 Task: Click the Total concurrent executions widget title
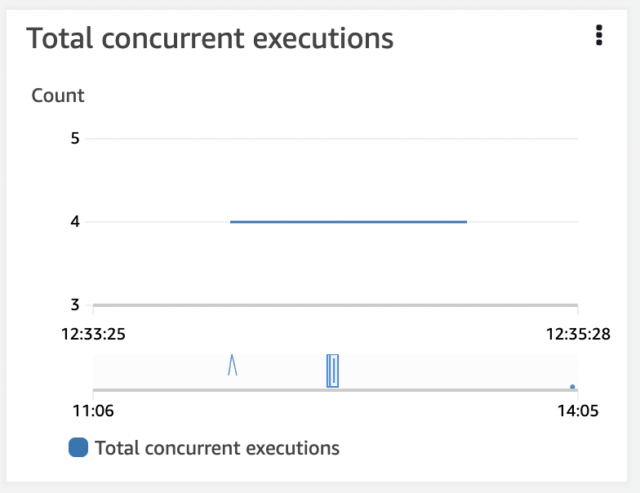(x=209, y=38)
